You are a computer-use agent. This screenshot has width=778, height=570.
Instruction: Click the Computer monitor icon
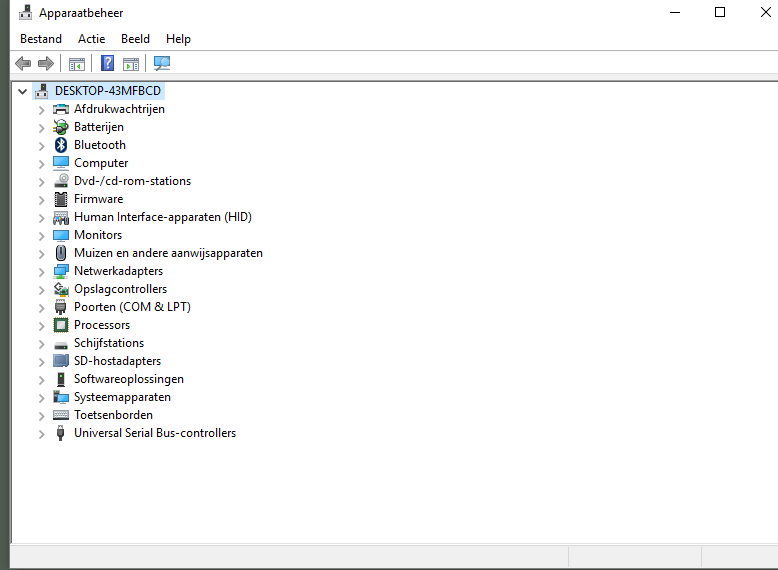tap(61, 163)
